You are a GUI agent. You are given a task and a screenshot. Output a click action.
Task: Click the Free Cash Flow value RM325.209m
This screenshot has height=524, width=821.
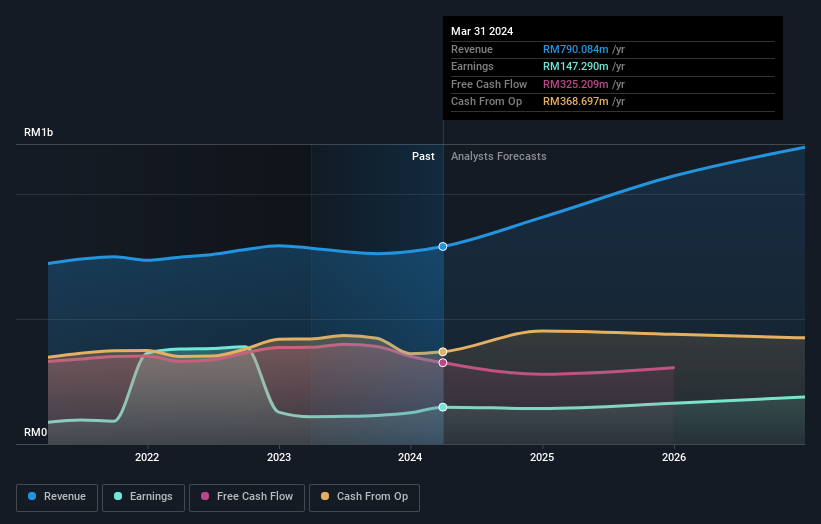click(575, 84)
